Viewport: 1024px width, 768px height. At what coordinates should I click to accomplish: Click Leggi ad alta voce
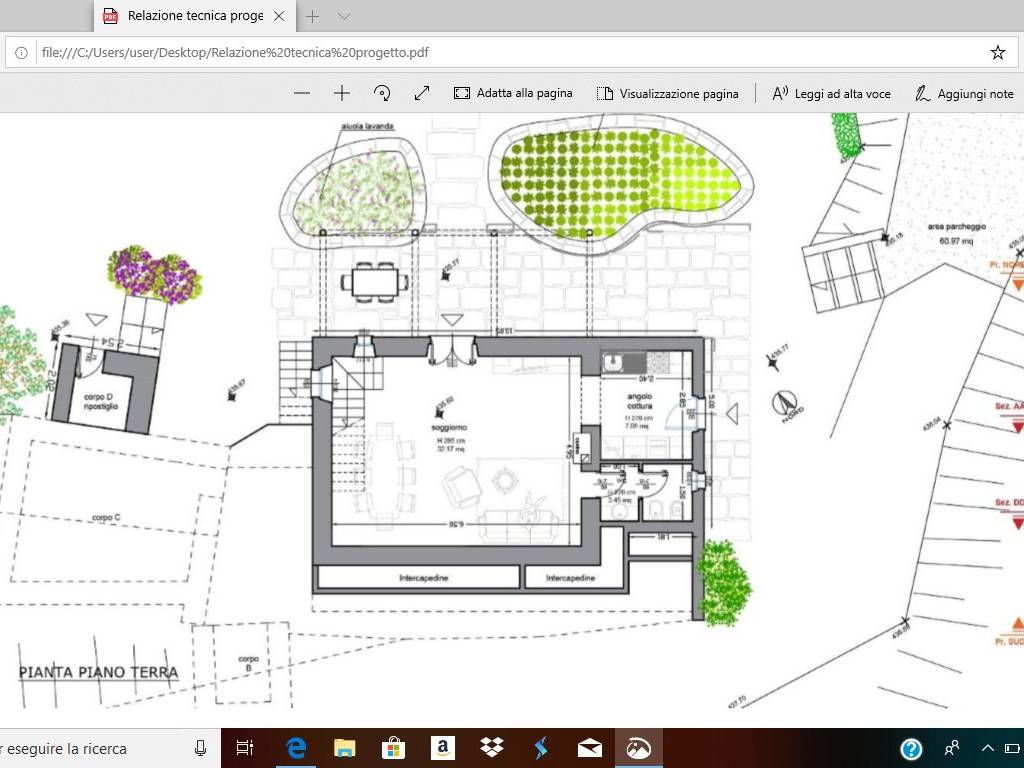click(831, 94)
